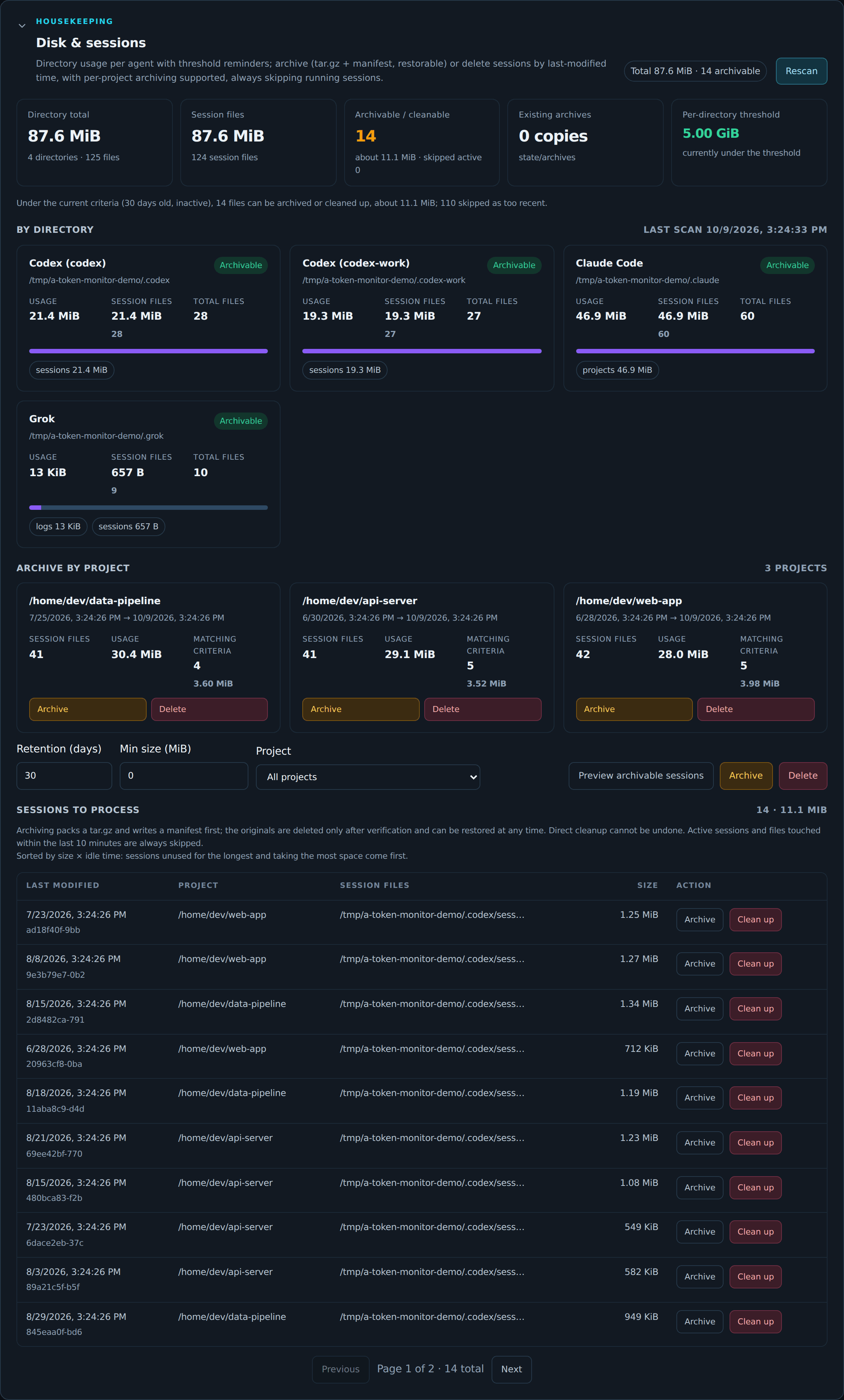The image size is (844, 1400).
Task: Archive the /home/dev/api-server project
Action: [x=361, y=709]
